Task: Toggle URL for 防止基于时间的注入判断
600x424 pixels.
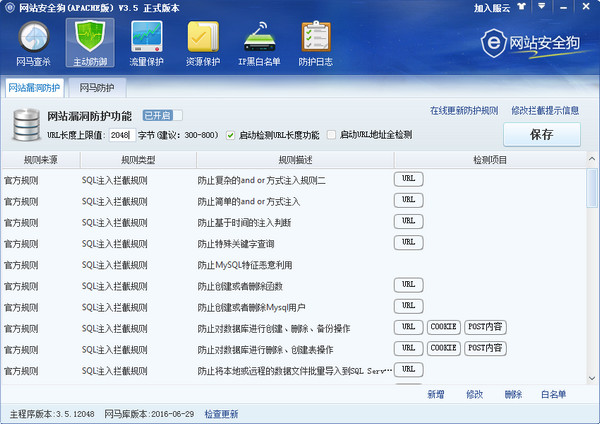Action: 408,221
